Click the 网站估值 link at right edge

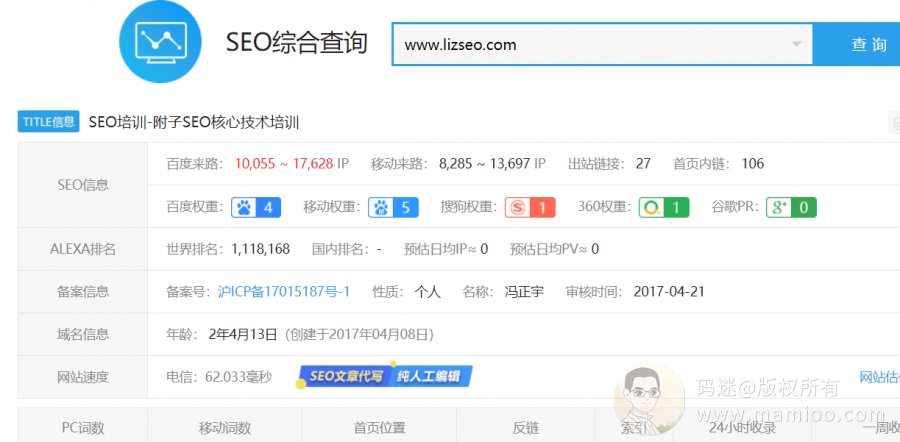tap(880, 377)
